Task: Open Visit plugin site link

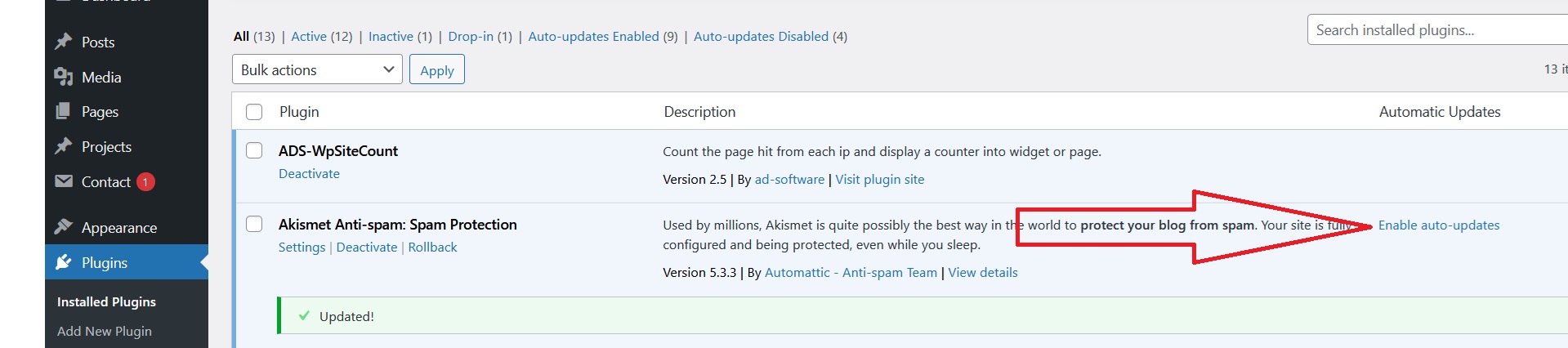Action: (x=879, y=179)
